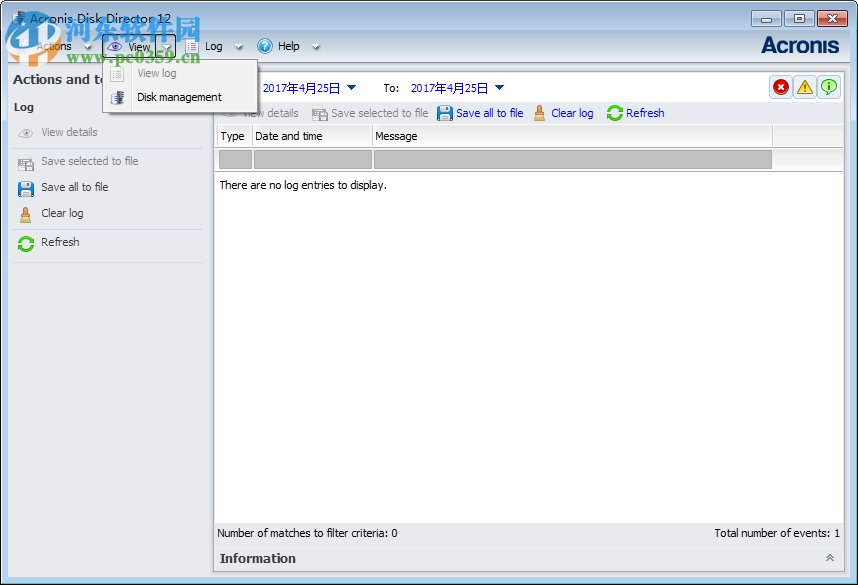
Task: Click the Message filter field
Action: 573,160
